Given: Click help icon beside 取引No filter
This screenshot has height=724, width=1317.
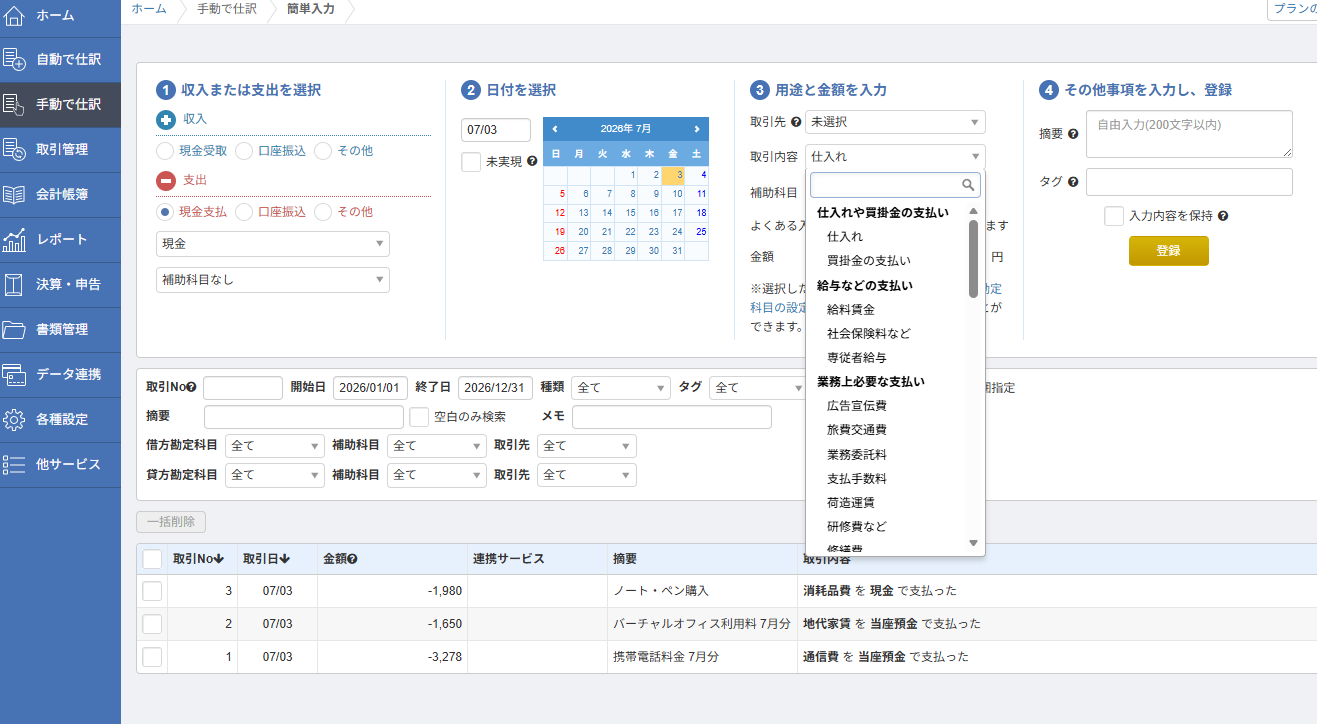Looking at the screenshot, I should tap(191, 388).
